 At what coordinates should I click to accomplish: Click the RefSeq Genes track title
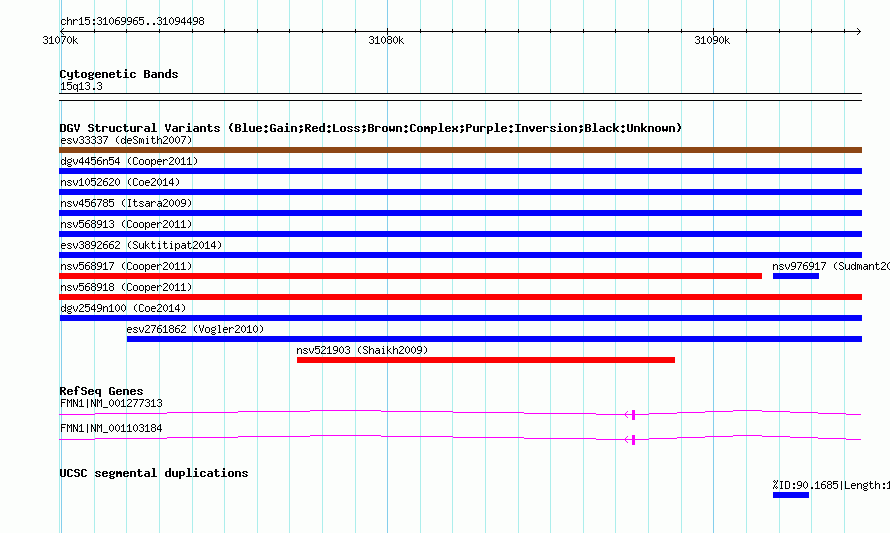pos(101,391)
